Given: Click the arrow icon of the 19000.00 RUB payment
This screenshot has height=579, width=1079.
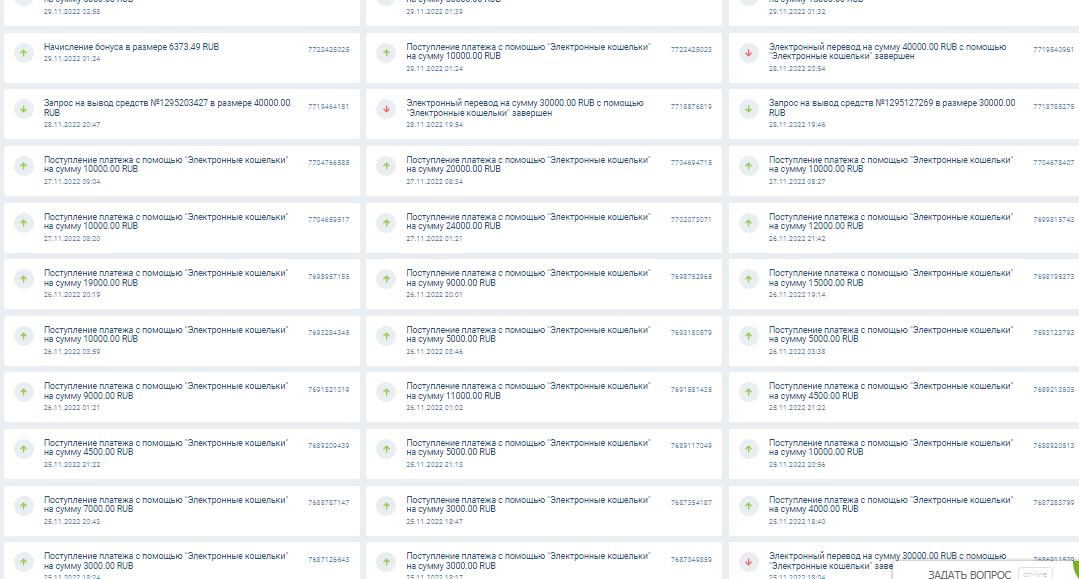Looking at the screenshot, I should (x=24, y=280).
